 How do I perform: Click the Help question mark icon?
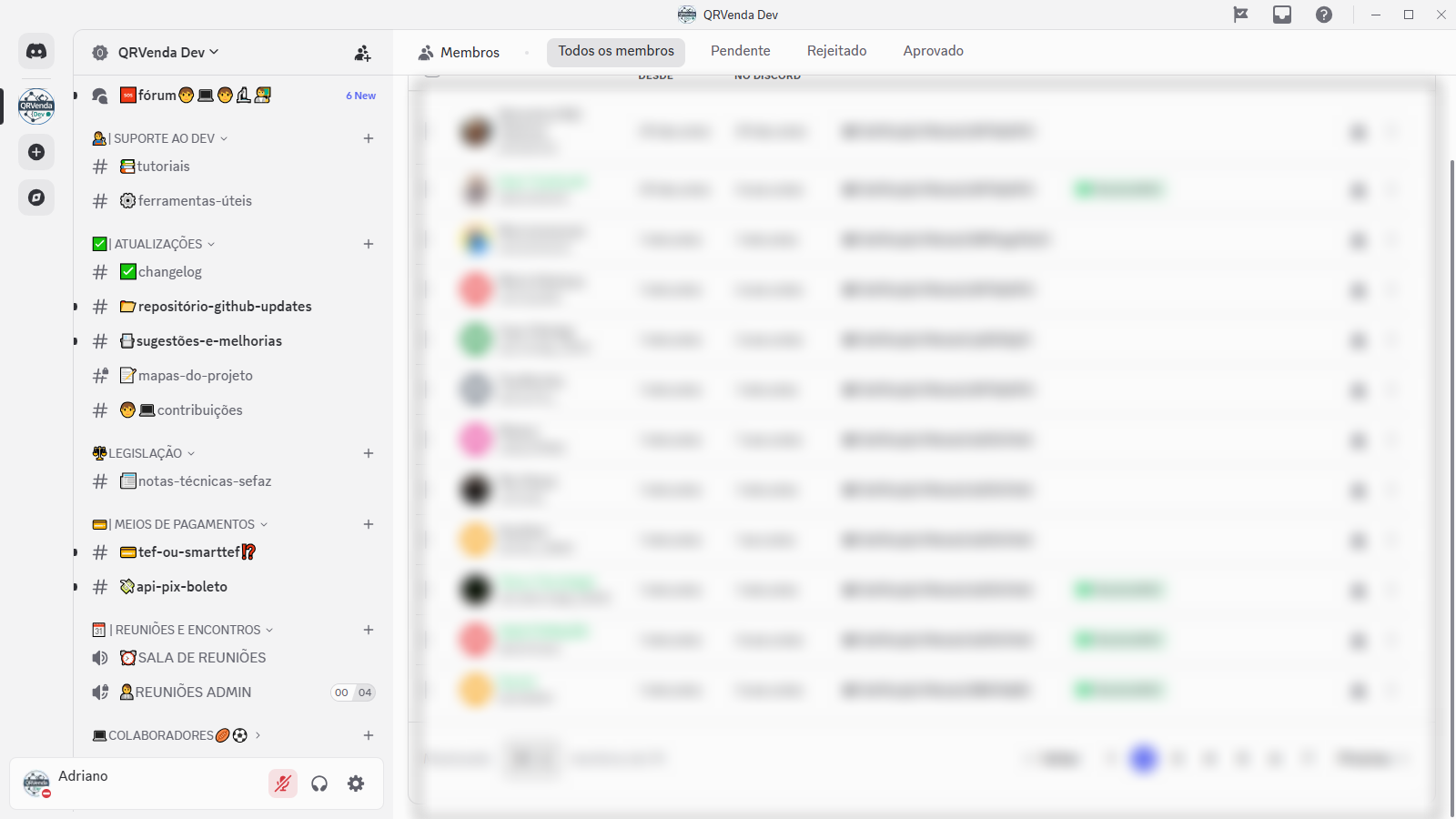click(1323, 15)
